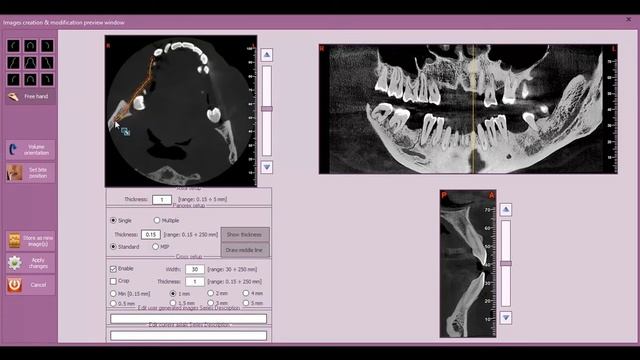The height and width of the screenshot is (360, 640).
Task: Click the Cross setup Thickness field
Action: 195,282
